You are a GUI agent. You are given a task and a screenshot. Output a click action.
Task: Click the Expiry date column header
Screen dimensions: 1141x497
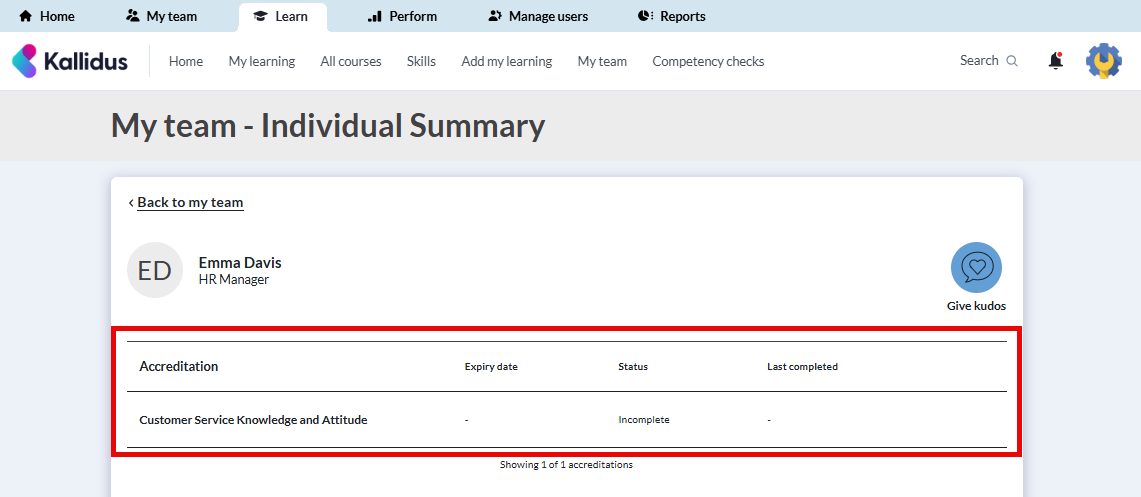pyautogui.click(x=491, y=367)
